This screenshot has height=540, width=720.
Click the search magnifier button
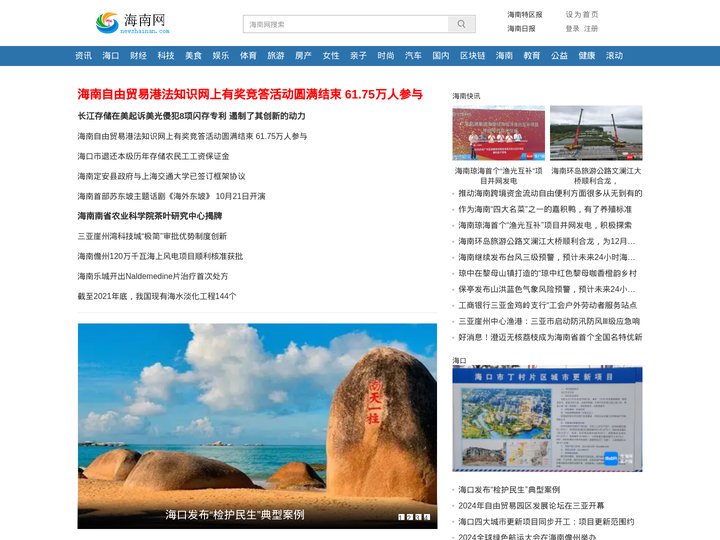click(461, 24)
